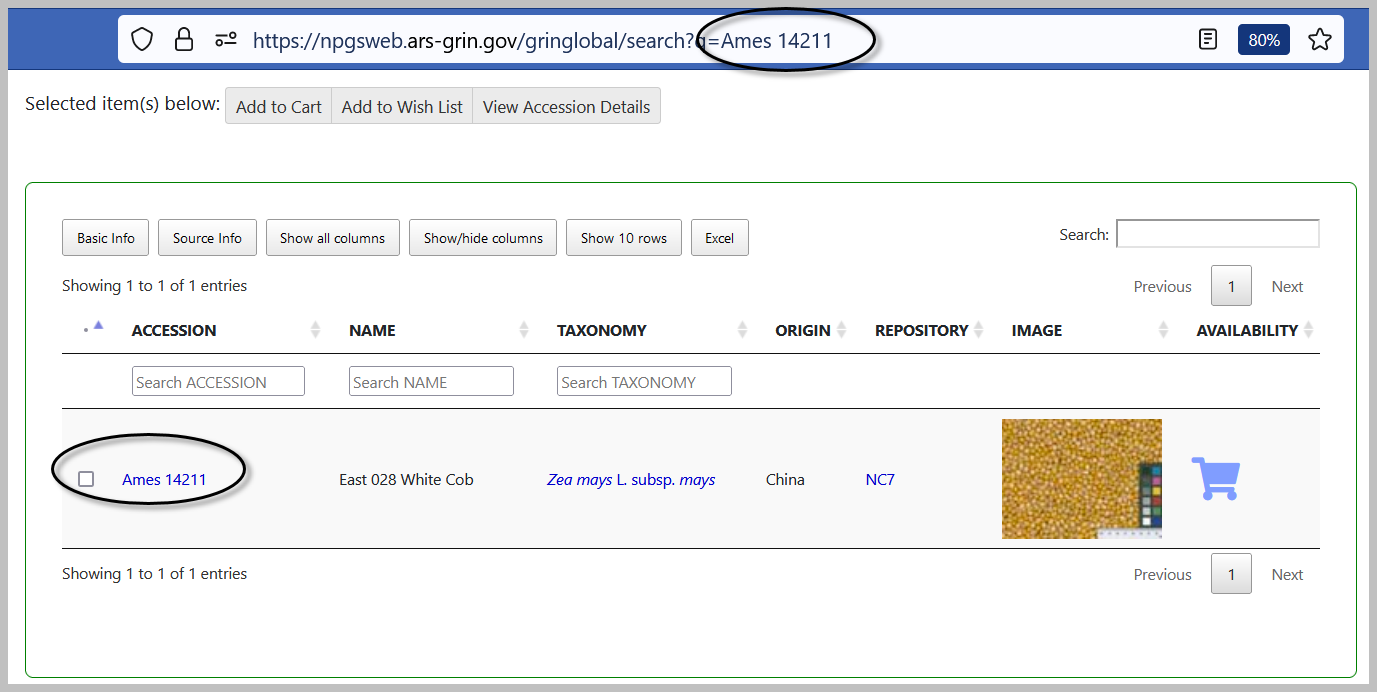
Task: Click Previous in the bottom pagination
Action: point(1162,574)
